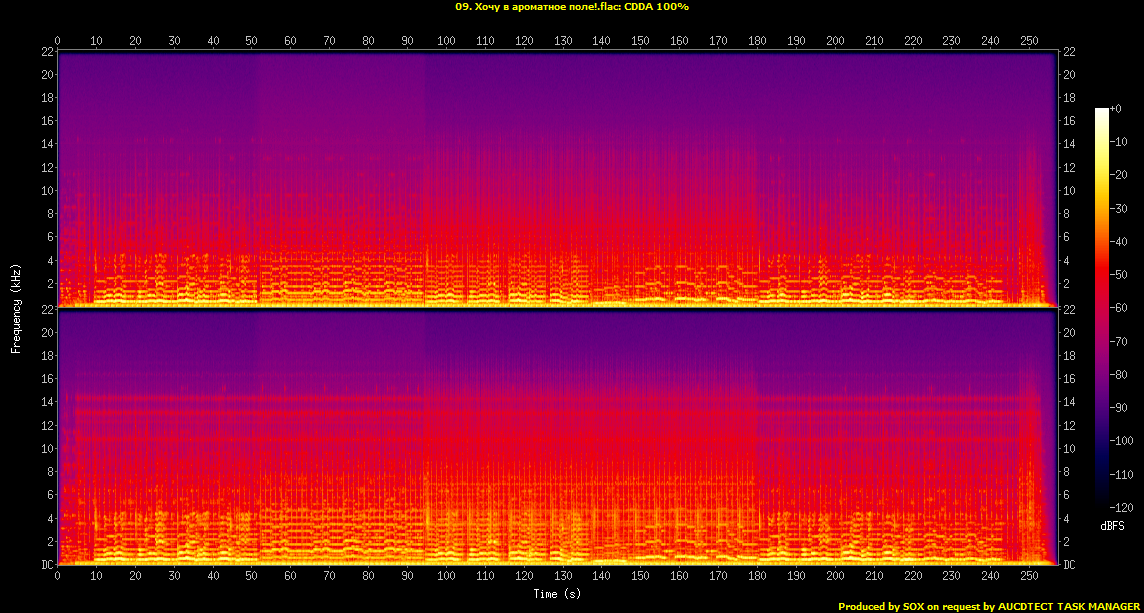Click the file title text at the top

click(571, 6)
